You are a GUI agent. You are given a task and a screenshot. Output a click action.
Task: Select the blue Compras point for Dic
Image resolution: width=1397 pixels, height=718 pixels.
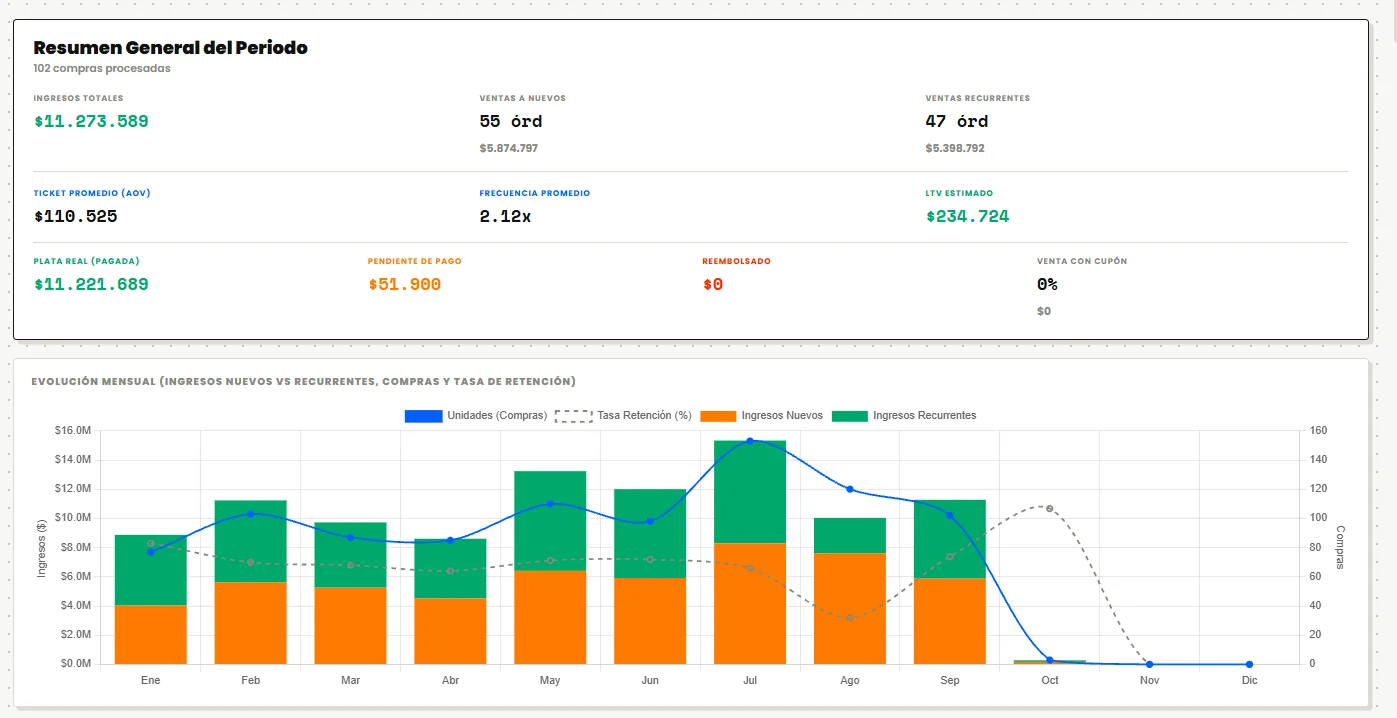coord(1249,664)
